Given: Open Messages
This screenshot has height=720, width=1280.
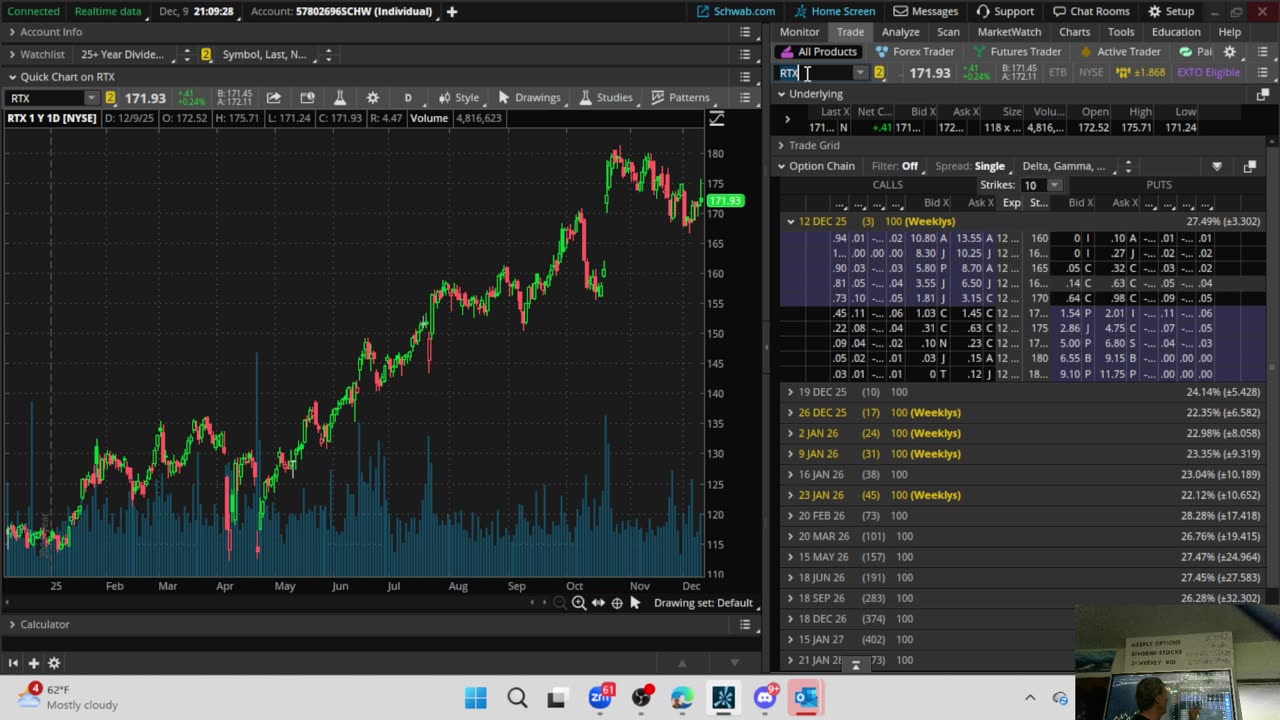Looking at the screenshot, I should pyautogui.click(x=926, y=11).
